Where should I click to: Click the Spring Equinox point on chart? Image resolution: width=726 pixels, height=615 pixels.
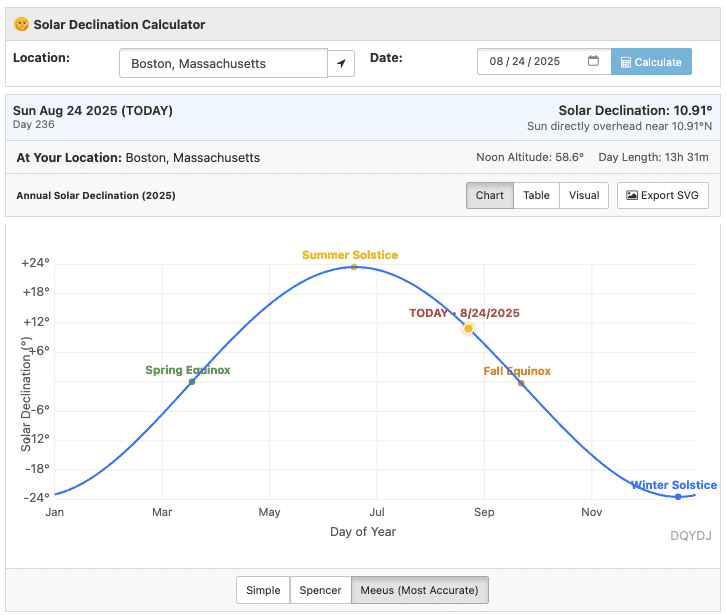(x=192, y=381)
